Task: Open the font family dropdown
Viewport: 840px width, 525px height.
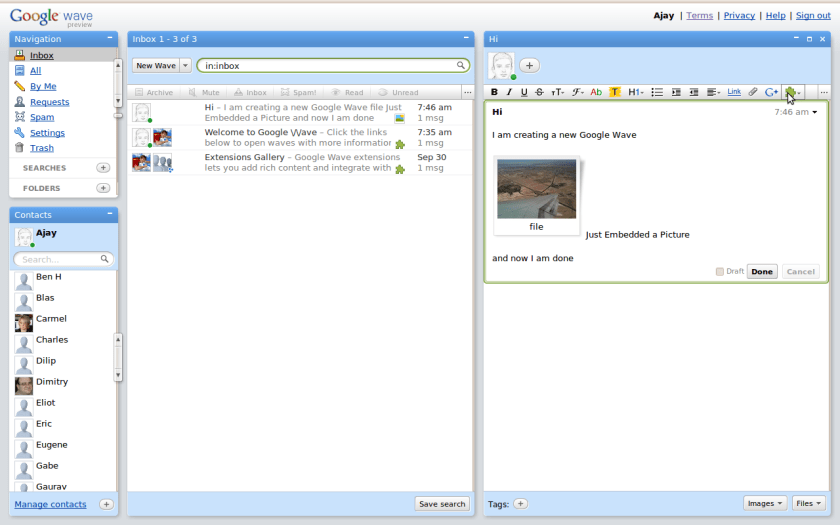Action: point(577,92)
